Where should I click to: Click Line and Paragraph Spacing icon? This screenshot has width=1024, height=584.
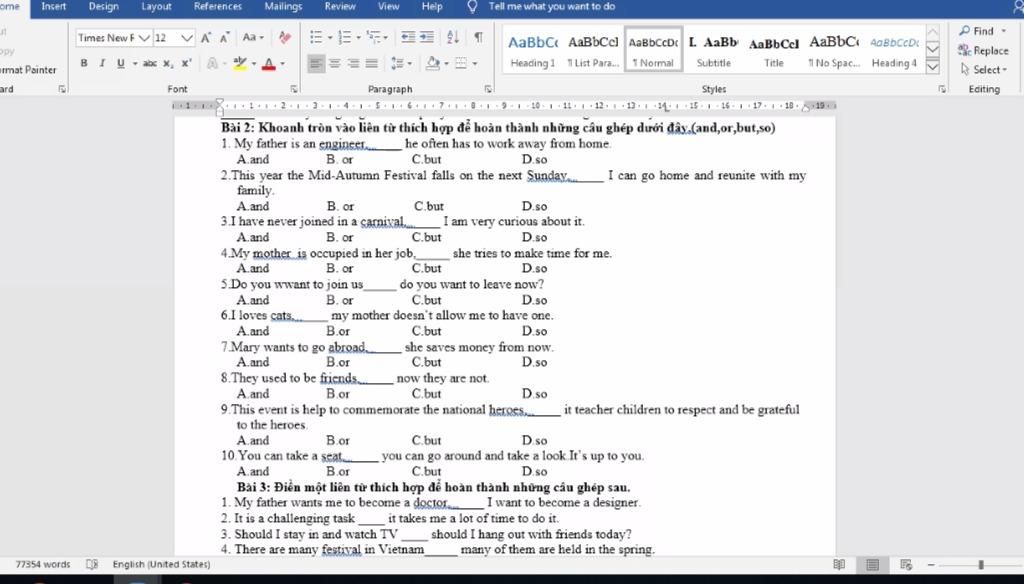397,63
